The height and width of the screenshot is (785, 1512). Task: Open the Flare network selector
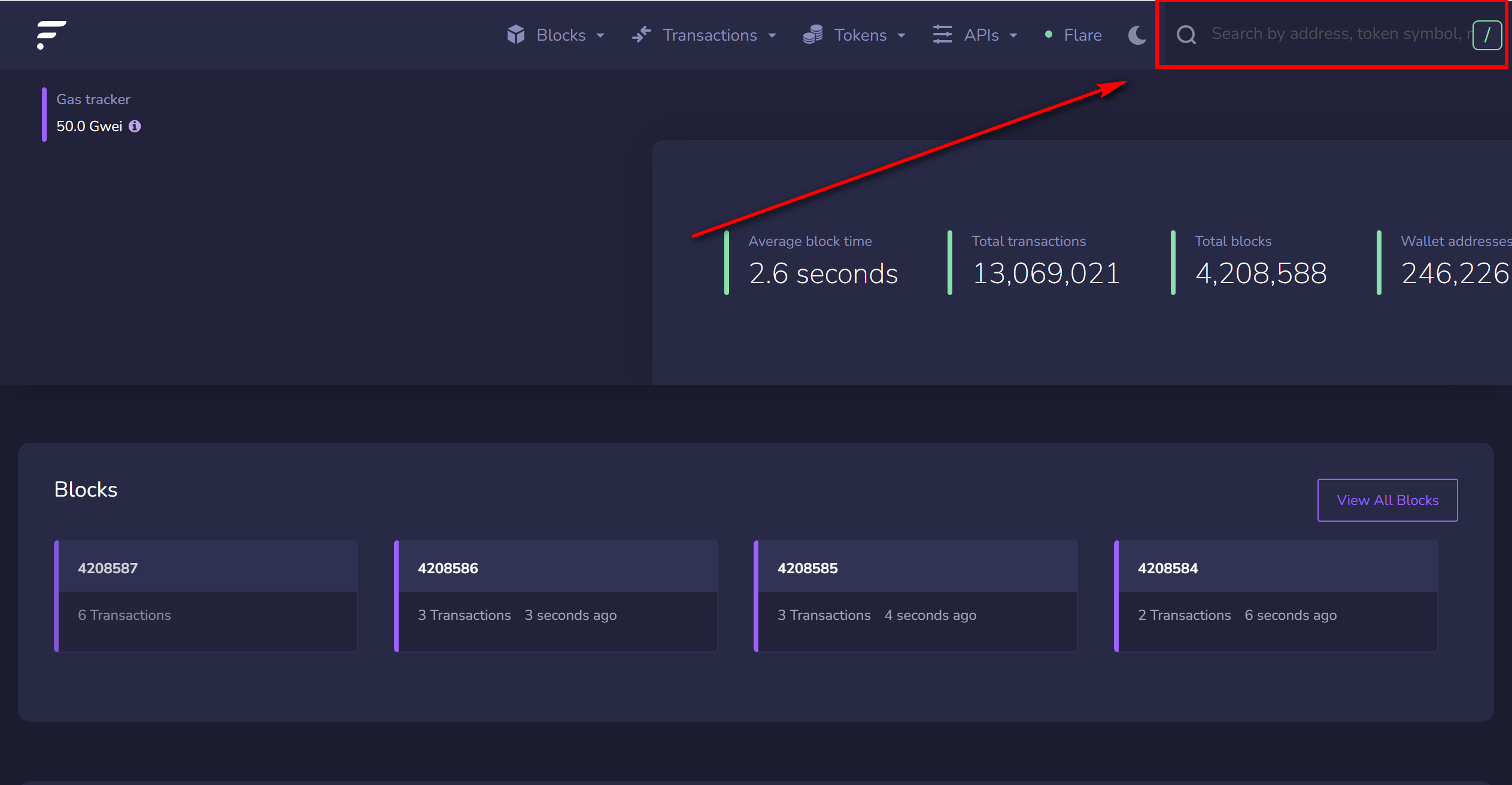pos(1082,35)
